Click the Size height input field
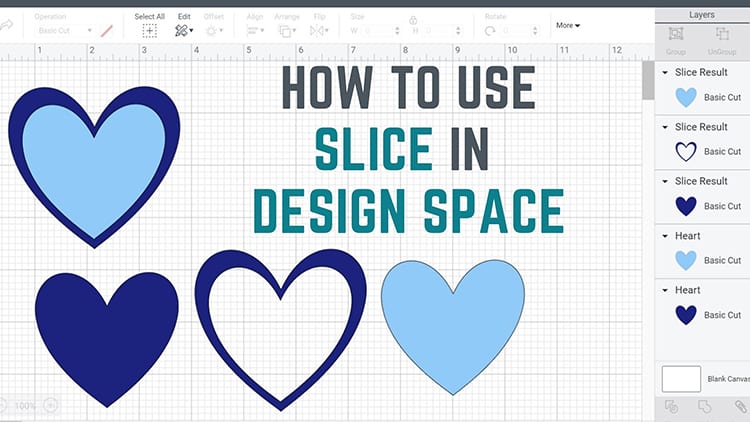The height and width of the screenshot is (422, 750). (x=438, y=31)
